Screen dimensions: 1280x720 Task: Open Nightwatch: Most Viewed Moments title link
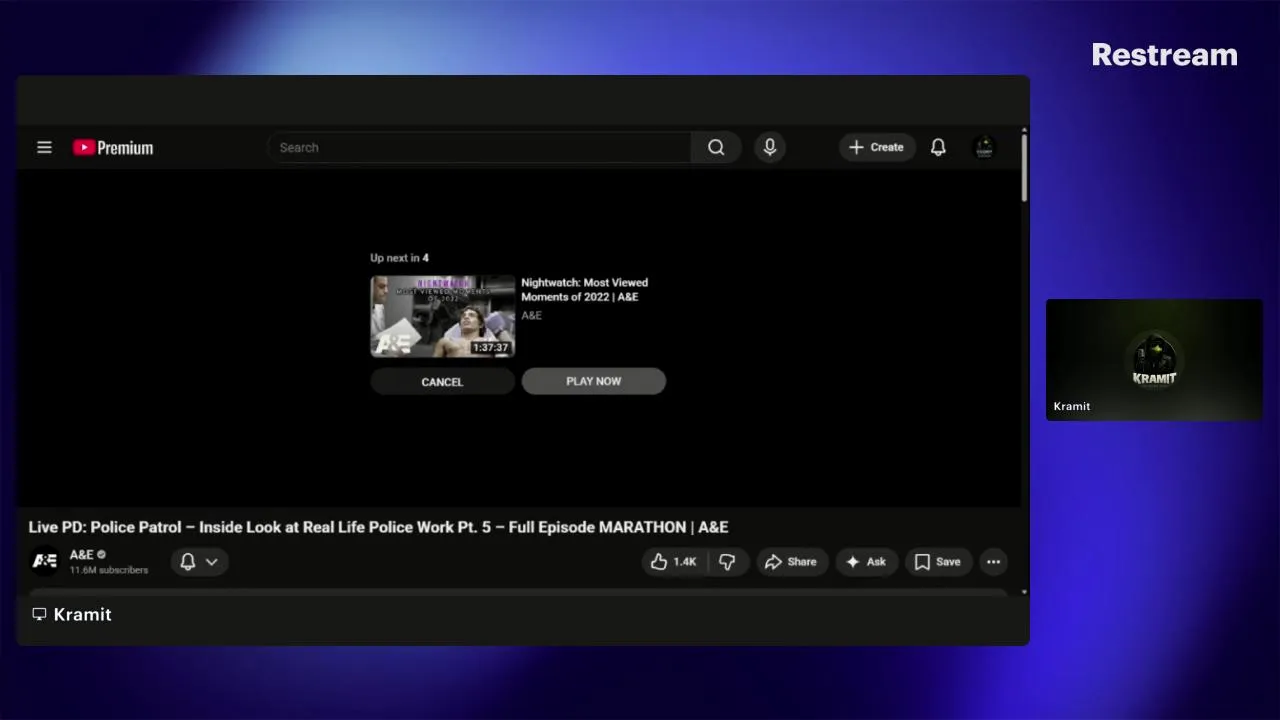(x=584, y=290)
